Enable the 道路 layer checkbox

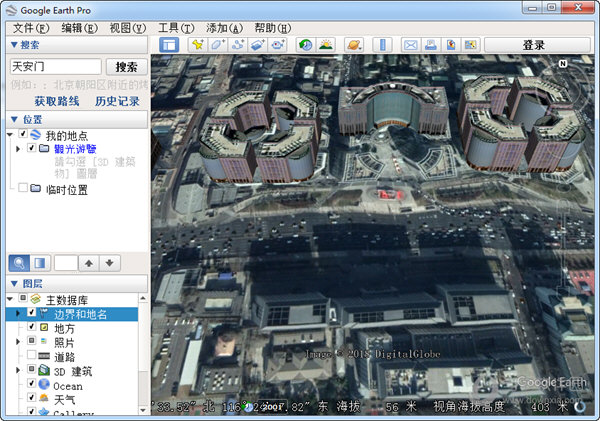(x=32, y=355)
